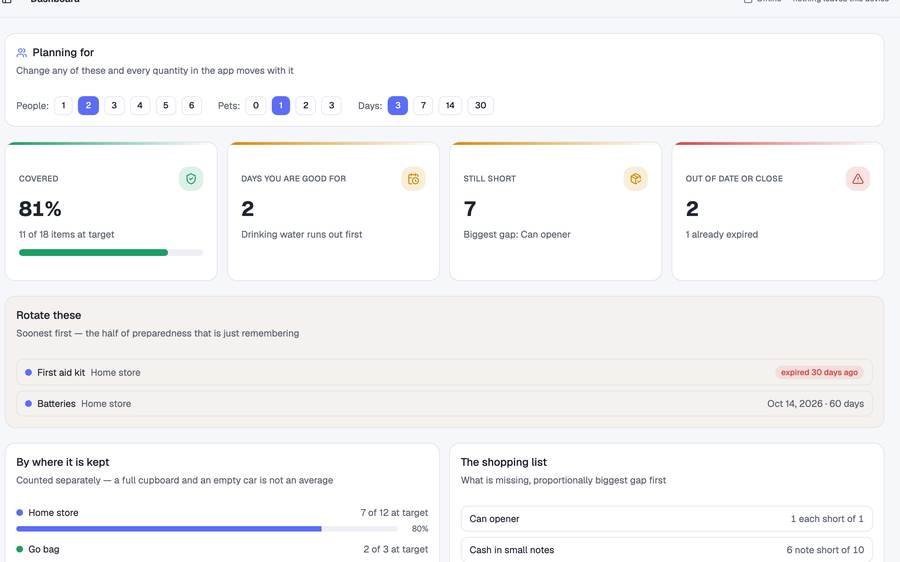This screenshot has height=562, width=900.
Task: Click '11 of 18 items at target' text
Action: tap(67, 234)
